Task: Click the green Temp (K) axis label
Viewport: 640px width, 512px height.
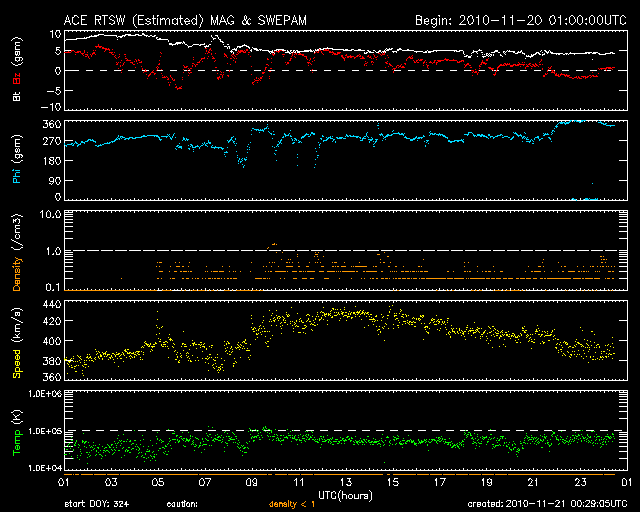Action: coord(17,432)
